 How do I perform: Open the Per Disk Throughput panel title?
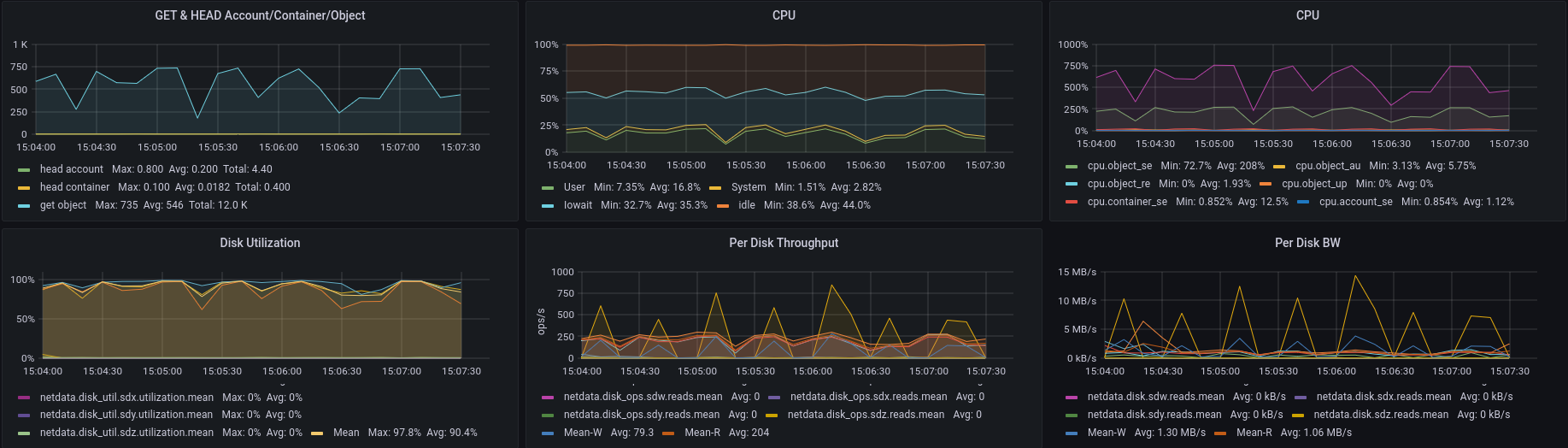pyautogui.click(x=784, y=243)
